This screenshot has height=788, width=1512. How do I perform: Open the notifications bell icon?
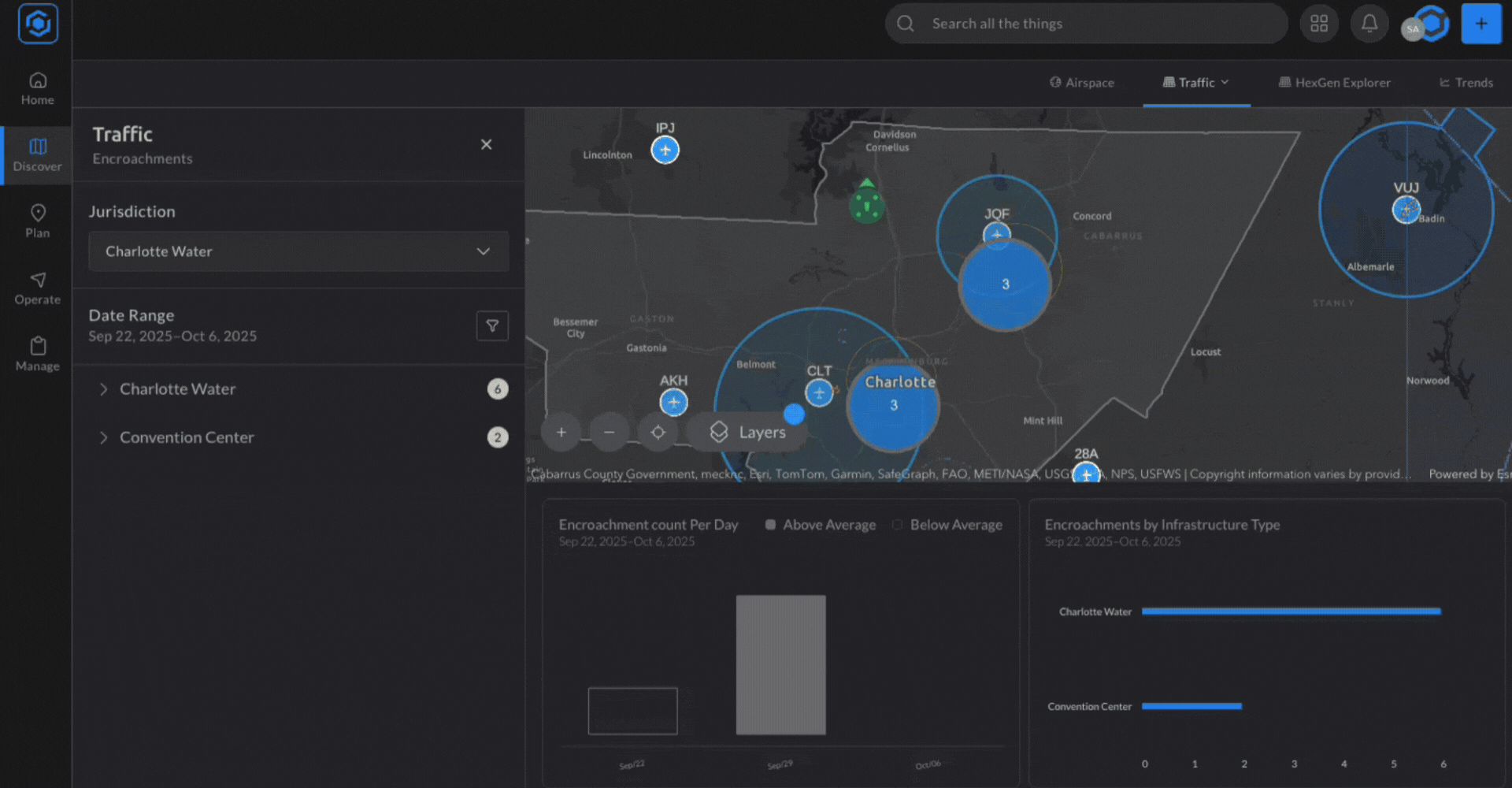1369,24
